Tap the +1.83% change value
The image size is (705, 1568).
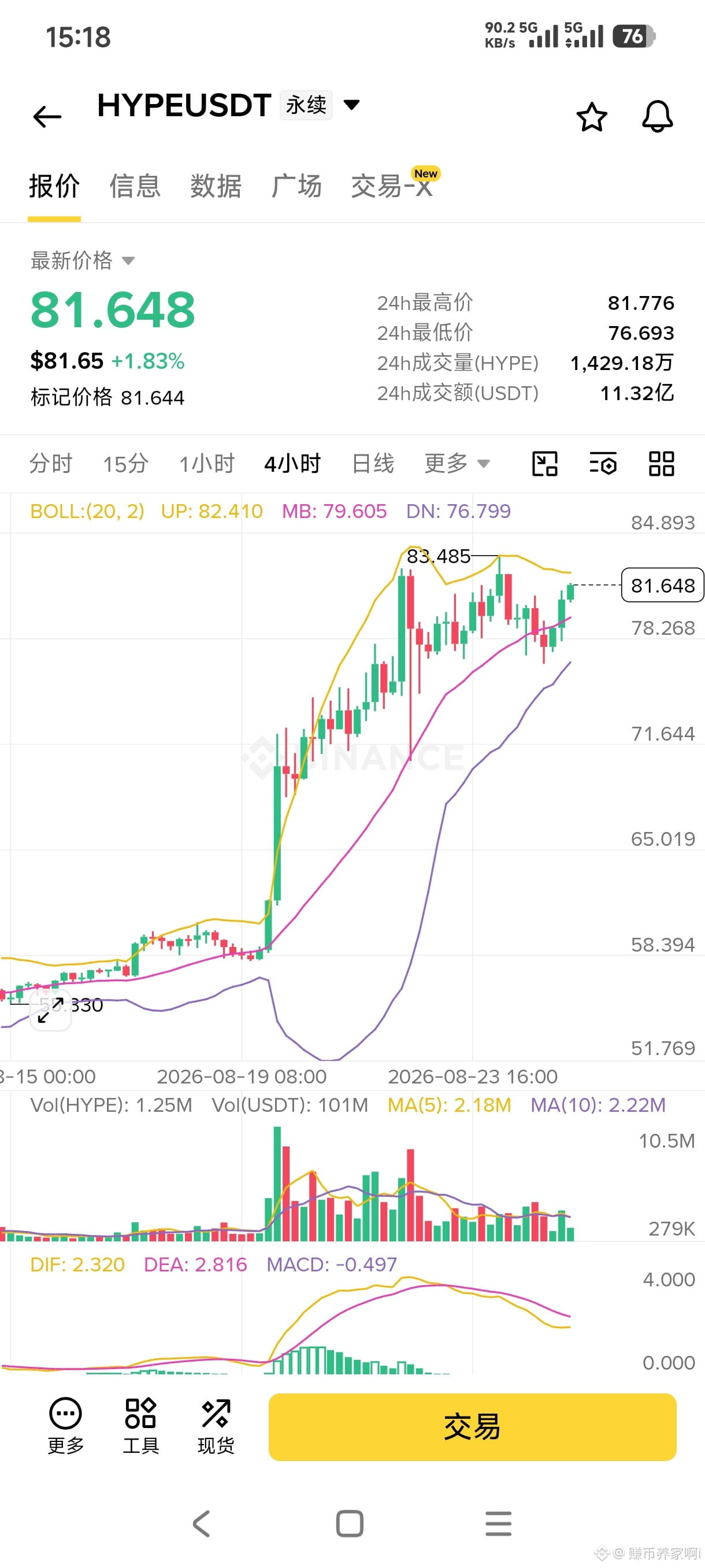tap(148, 361)
